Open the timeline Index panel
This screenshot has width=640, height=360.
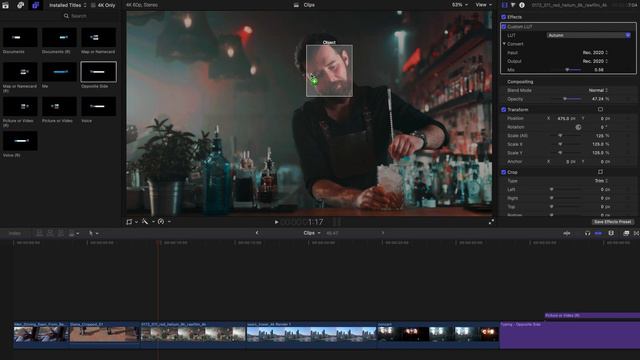[15, 233]
